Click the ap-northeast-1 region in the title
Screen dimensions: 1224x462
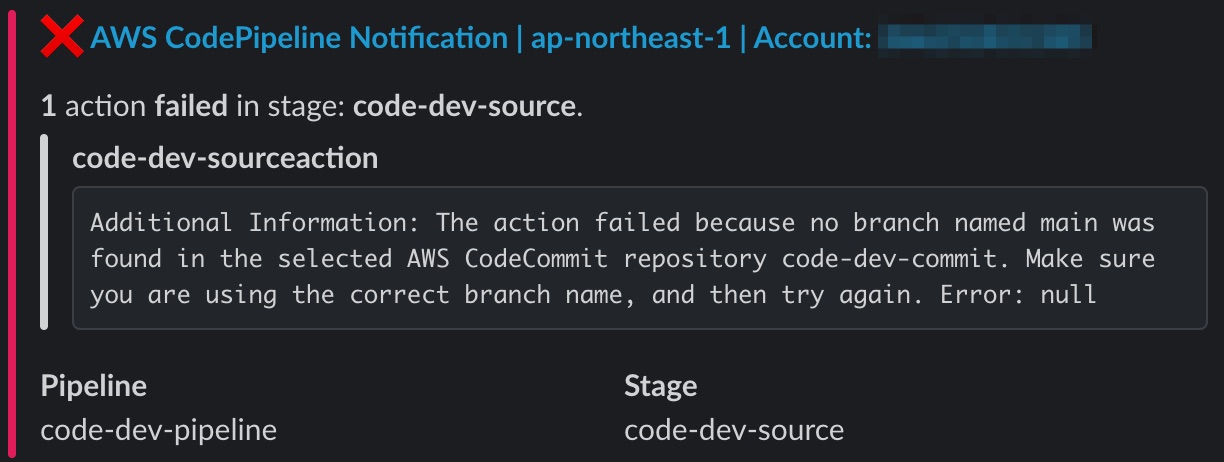tap(630, 39)
